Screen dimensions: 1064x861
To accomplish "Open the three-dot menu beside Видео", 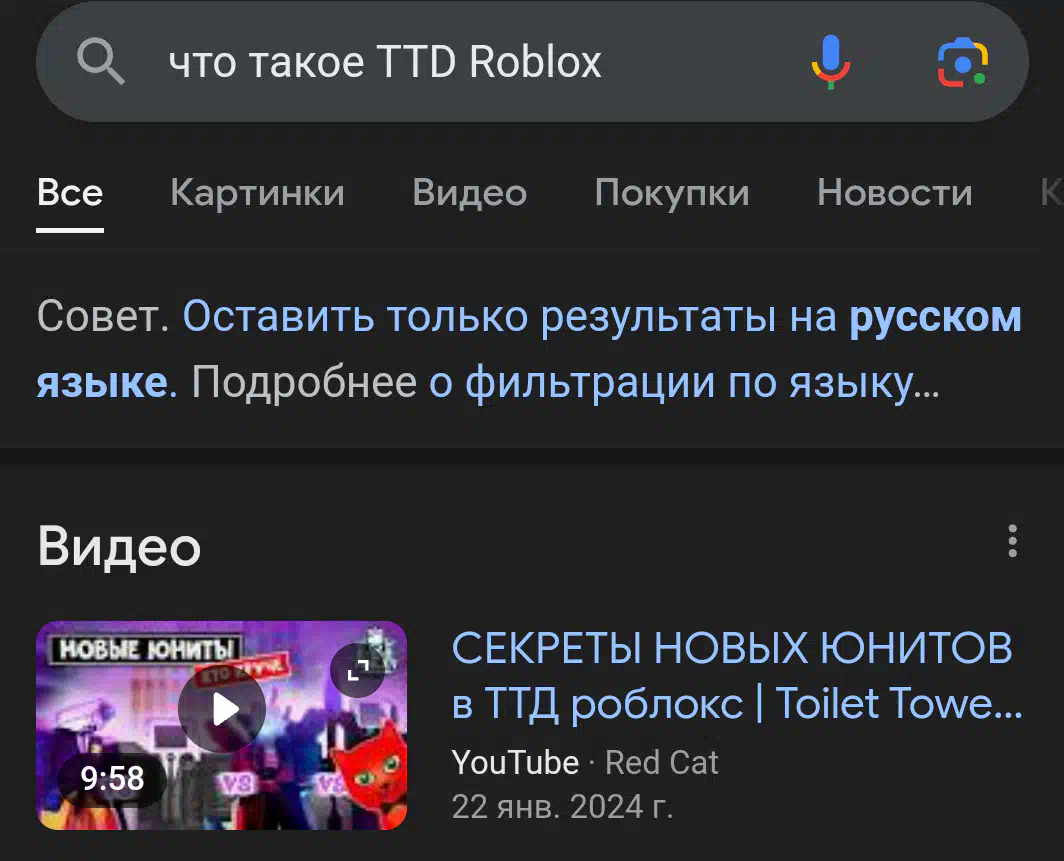I will (1012, 541).
